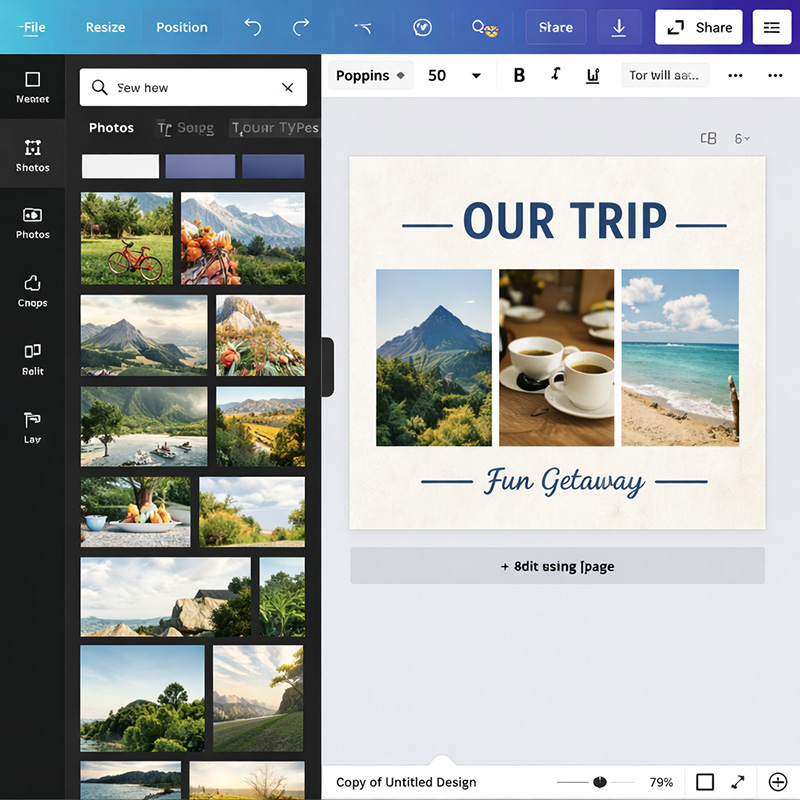
Task: Switch to the Soigg tab
Action: coord(186,128)
